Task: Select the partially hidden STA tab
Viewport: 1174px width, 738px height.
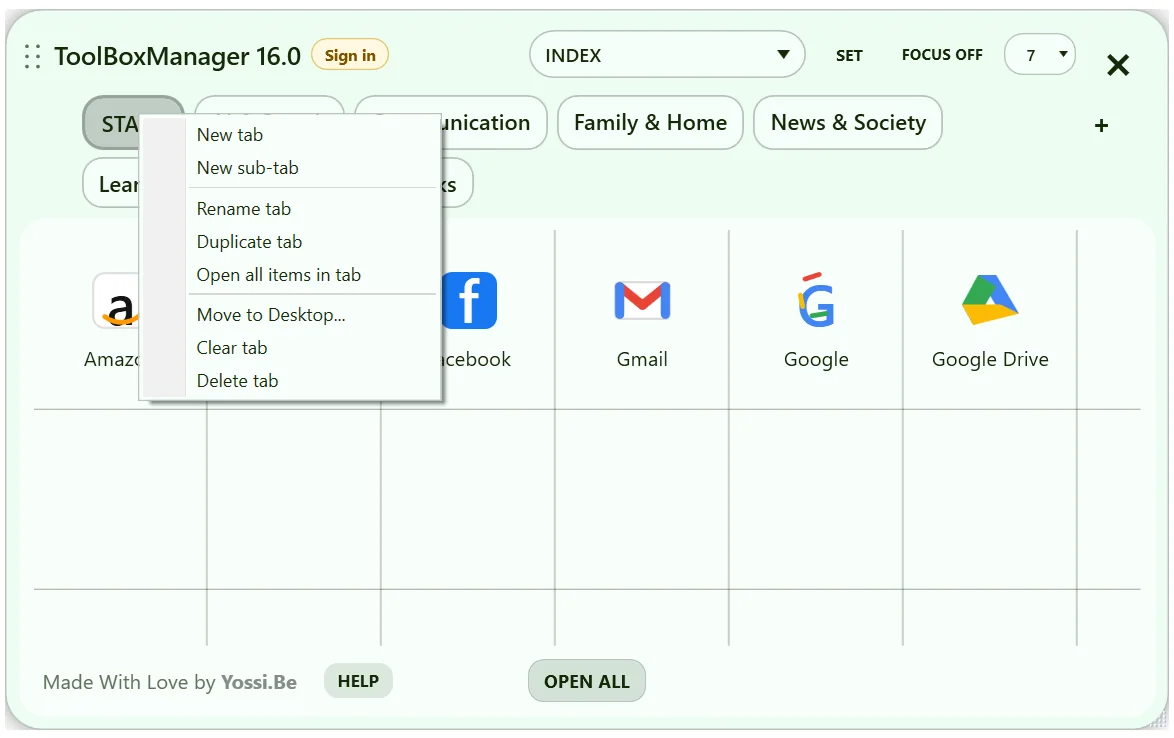Action: click(x=112, y=123)
